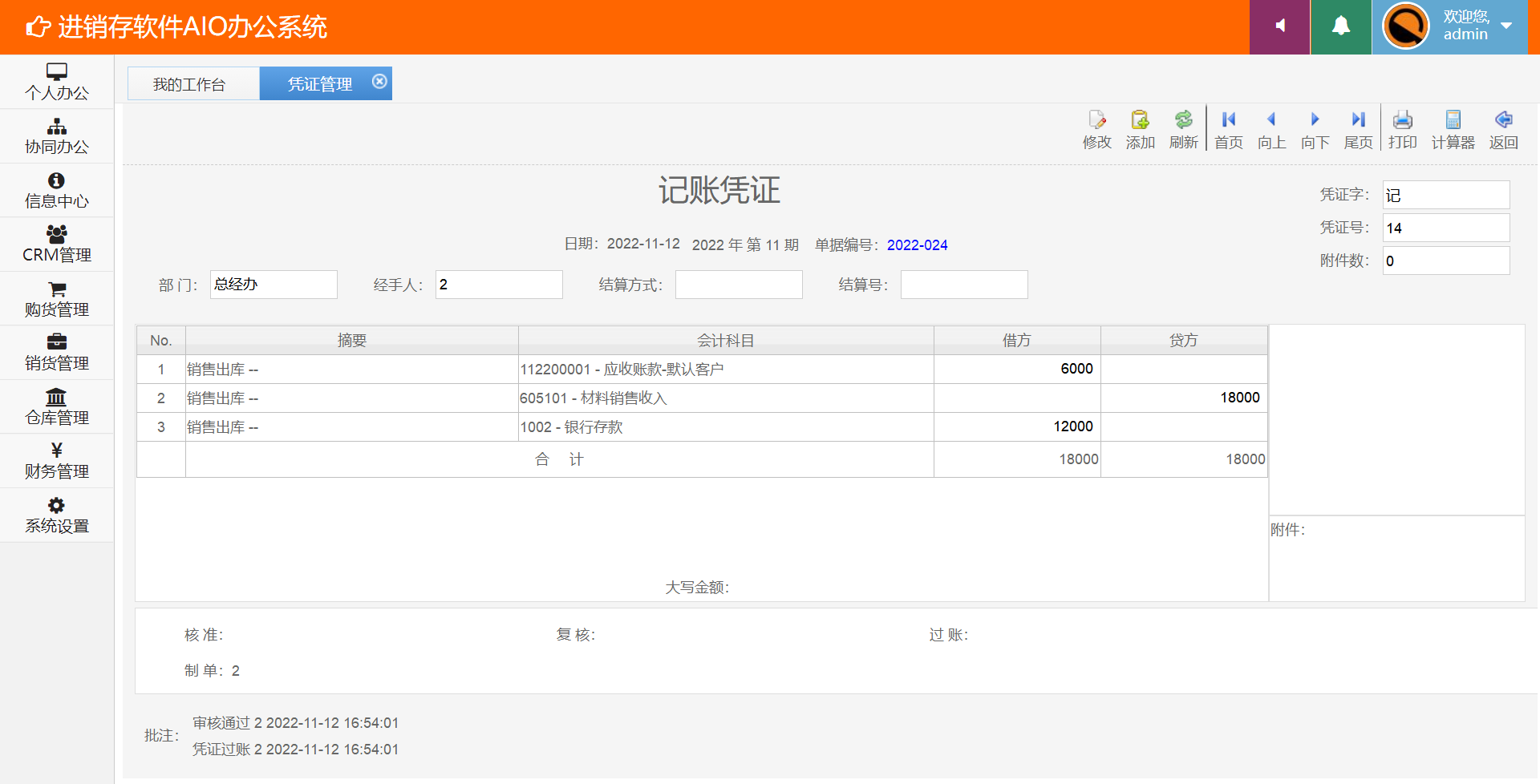Click the 结算方式 input field
The image size is (1540, 784).
[x=739, y=285]
